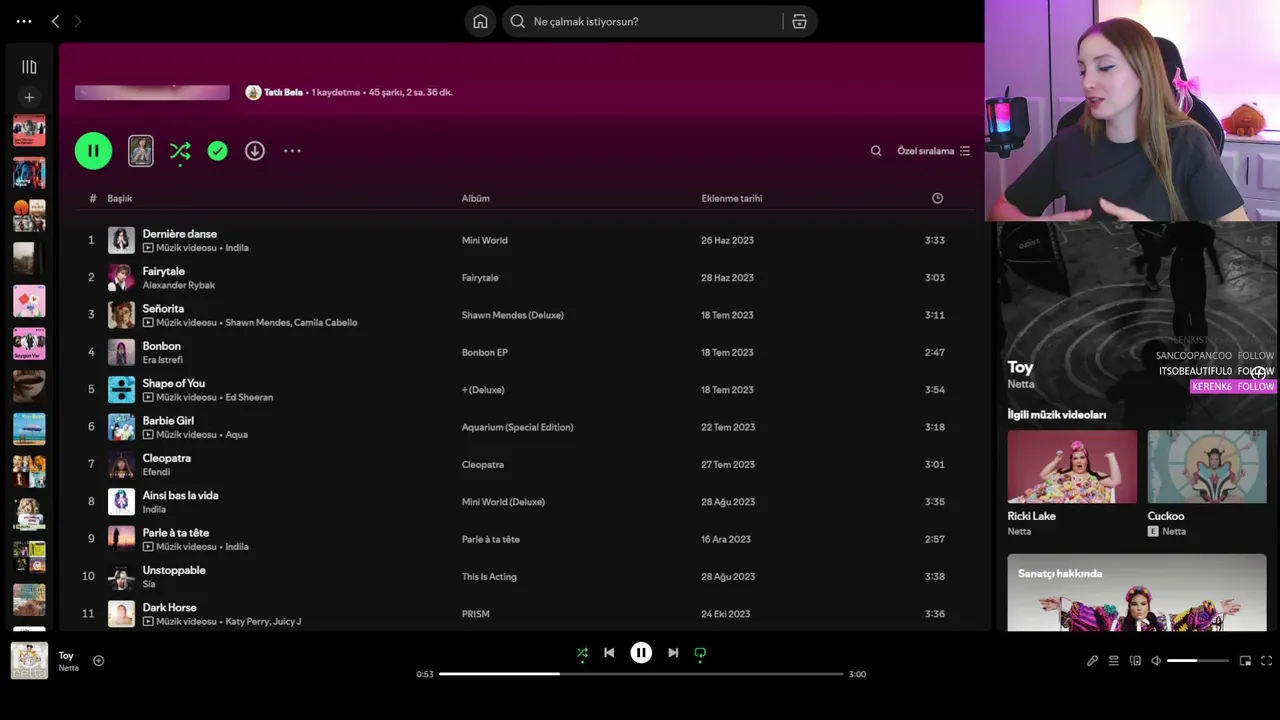Viewport: 1280px width, 720px height.
Task: Open Netta artist link in player bar
Action: (68, 668)
